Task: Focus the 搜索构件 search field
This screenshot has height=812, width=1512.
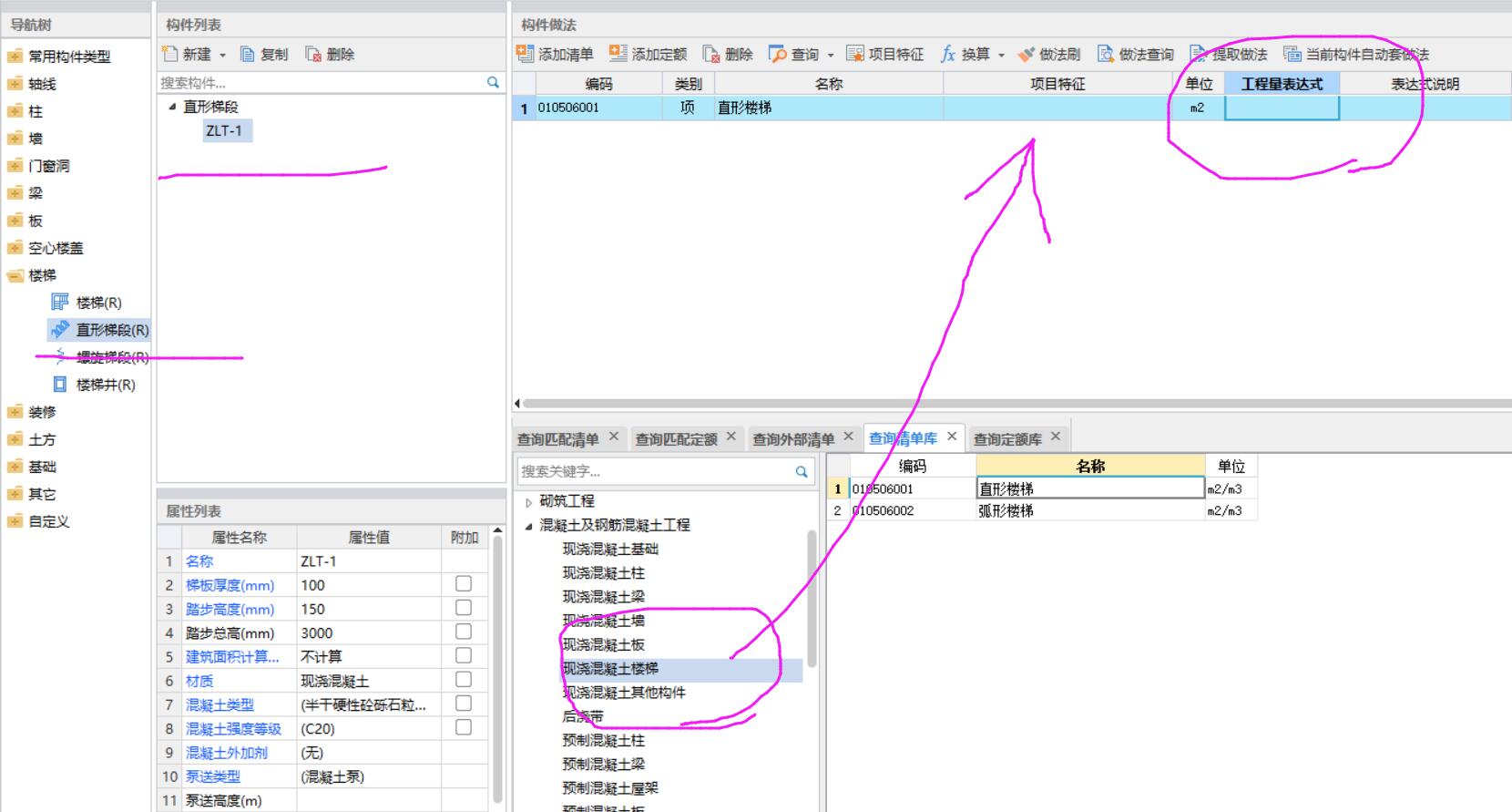Action: click(x=322, y=82)
